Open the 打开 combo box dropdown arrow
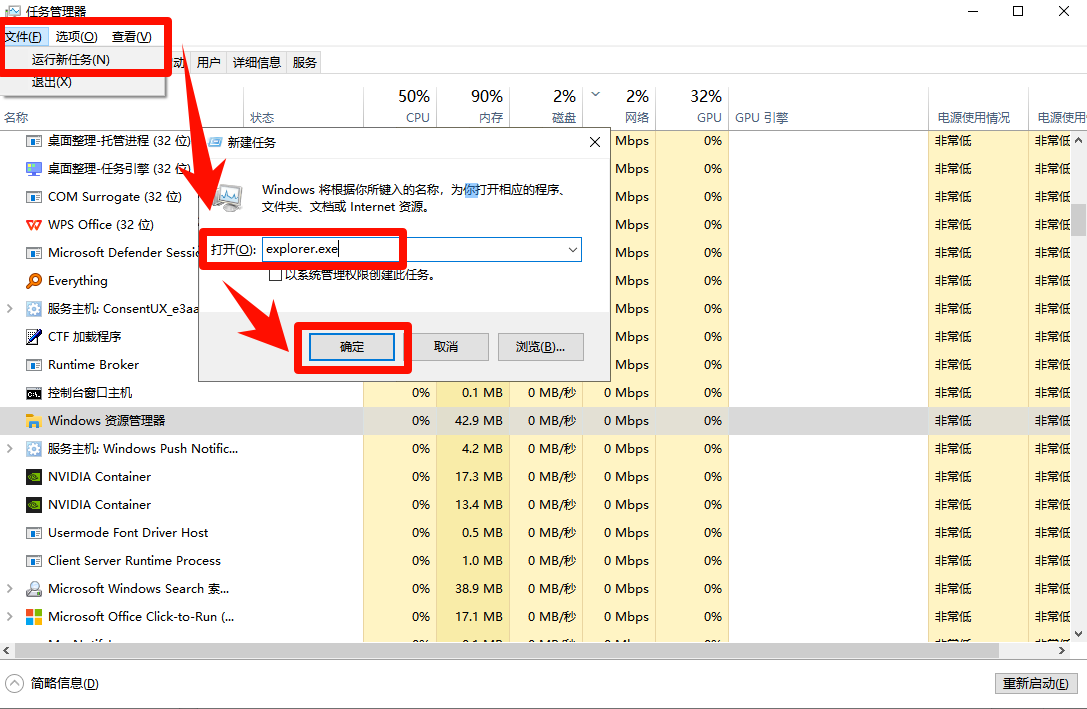The image size is (1087, 709). click(x=573, y=250)
